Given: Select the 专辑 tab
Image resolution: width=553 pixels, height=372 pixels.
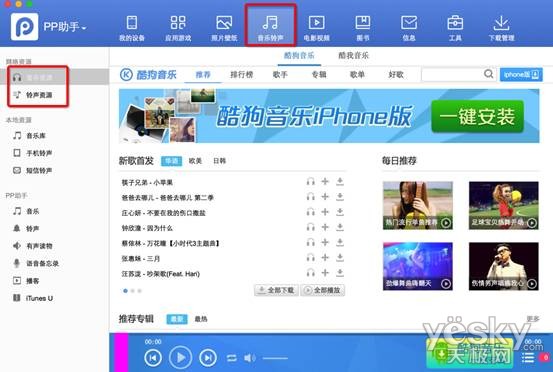Looking at the screenshot, I should [319, 75].
